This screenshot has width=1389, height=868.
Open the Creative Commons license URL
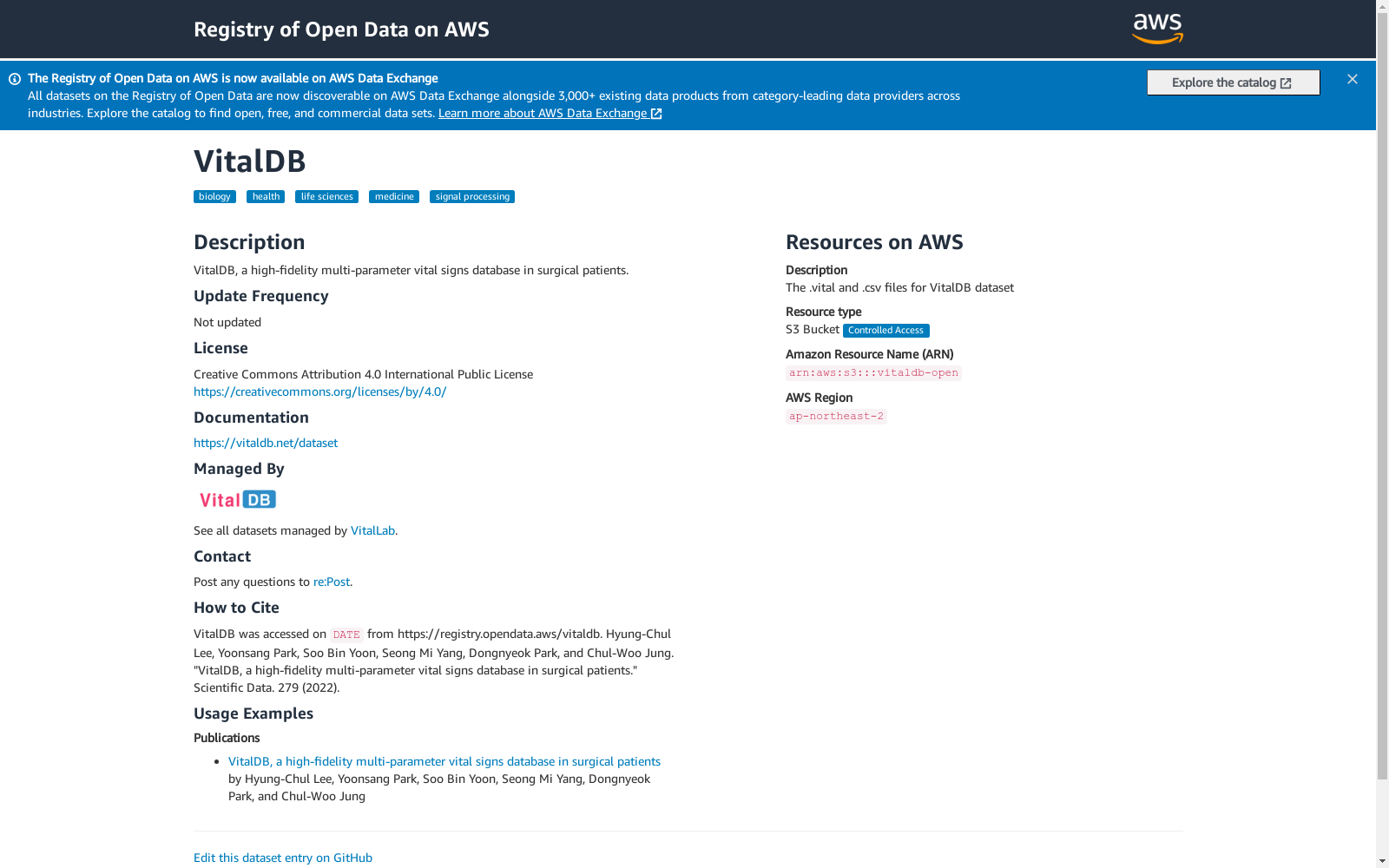point(319,391)
